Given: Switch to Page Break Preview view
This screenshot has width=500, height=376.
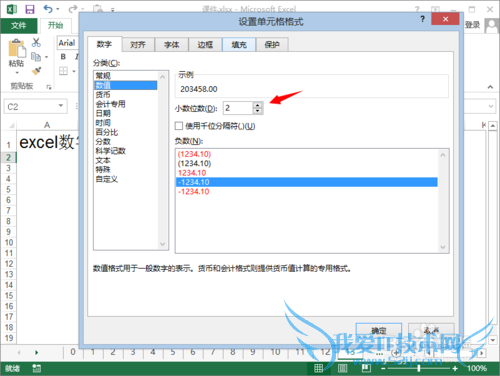Looking at the screenshot, I should pyautogui.click(x=366, y=368).
